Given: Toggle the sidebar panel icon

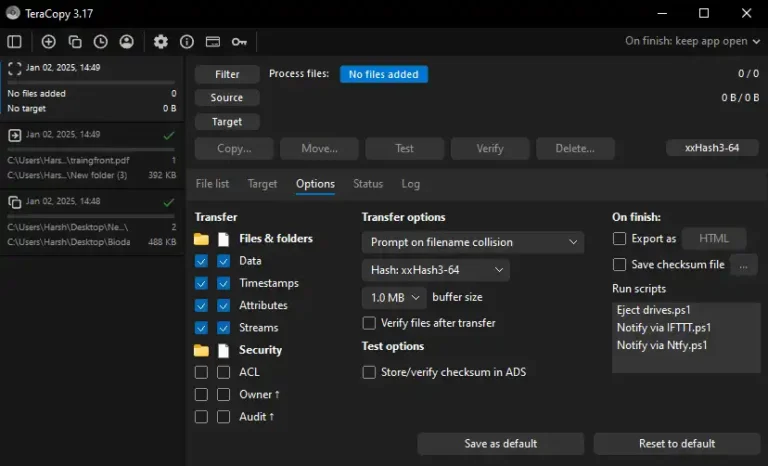Looking at the screenshot, I should (x=14, y=42).
